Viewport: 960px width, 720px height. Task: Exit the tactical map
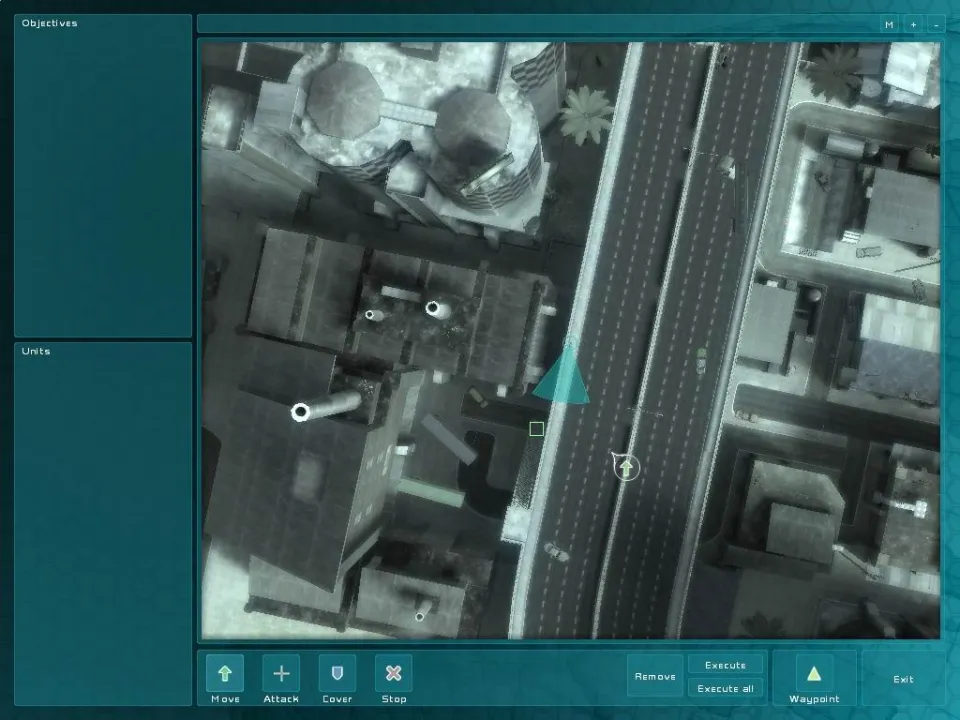point(903,679)
